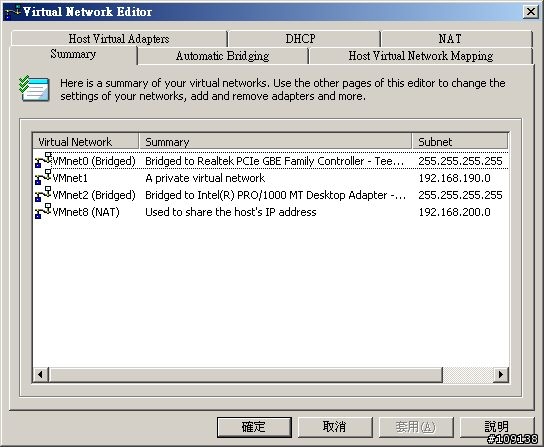Click 'Used to share the host's IP address'

tap(231, 212)
